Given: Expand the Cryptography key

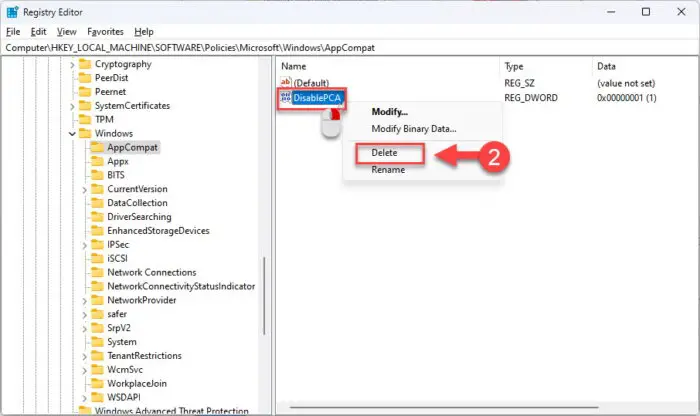Looking at the screenshot, I should pyautogui.click(x=72, y=65).
